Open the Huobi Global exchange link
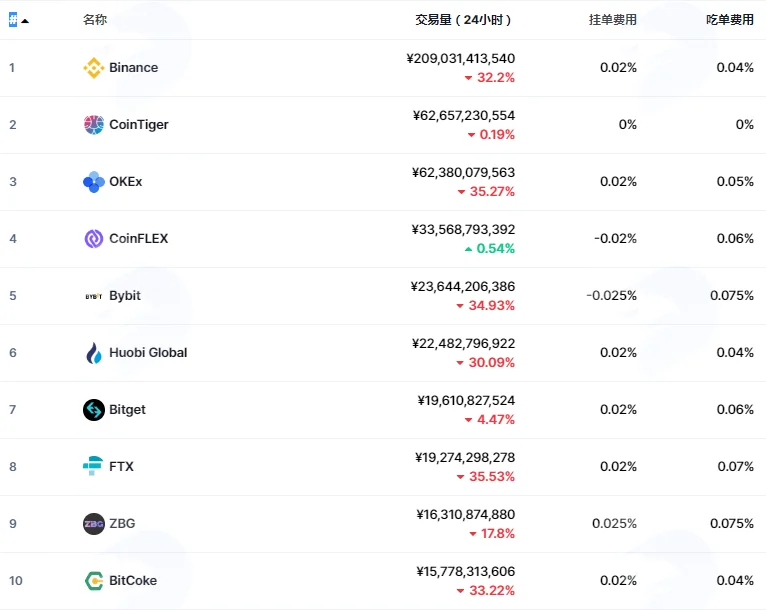Screen dimensions: 766x610 pyautogui.click(x=148, y=353)
